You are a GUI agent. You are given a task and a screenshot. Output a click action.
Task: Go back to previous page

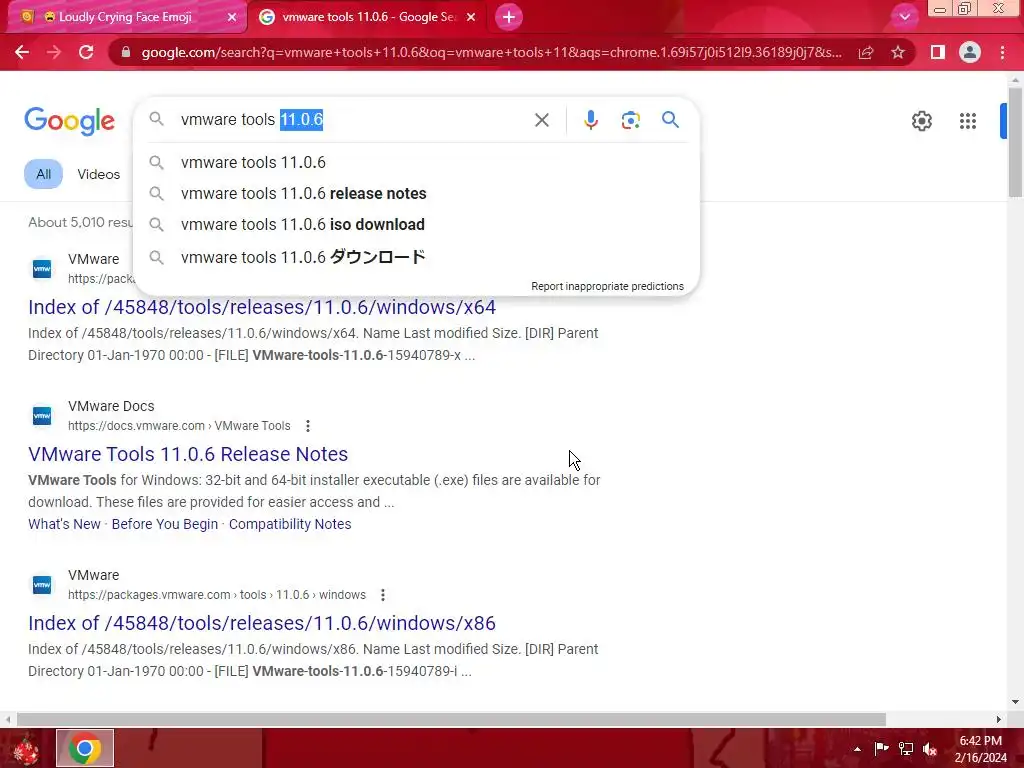22,52
